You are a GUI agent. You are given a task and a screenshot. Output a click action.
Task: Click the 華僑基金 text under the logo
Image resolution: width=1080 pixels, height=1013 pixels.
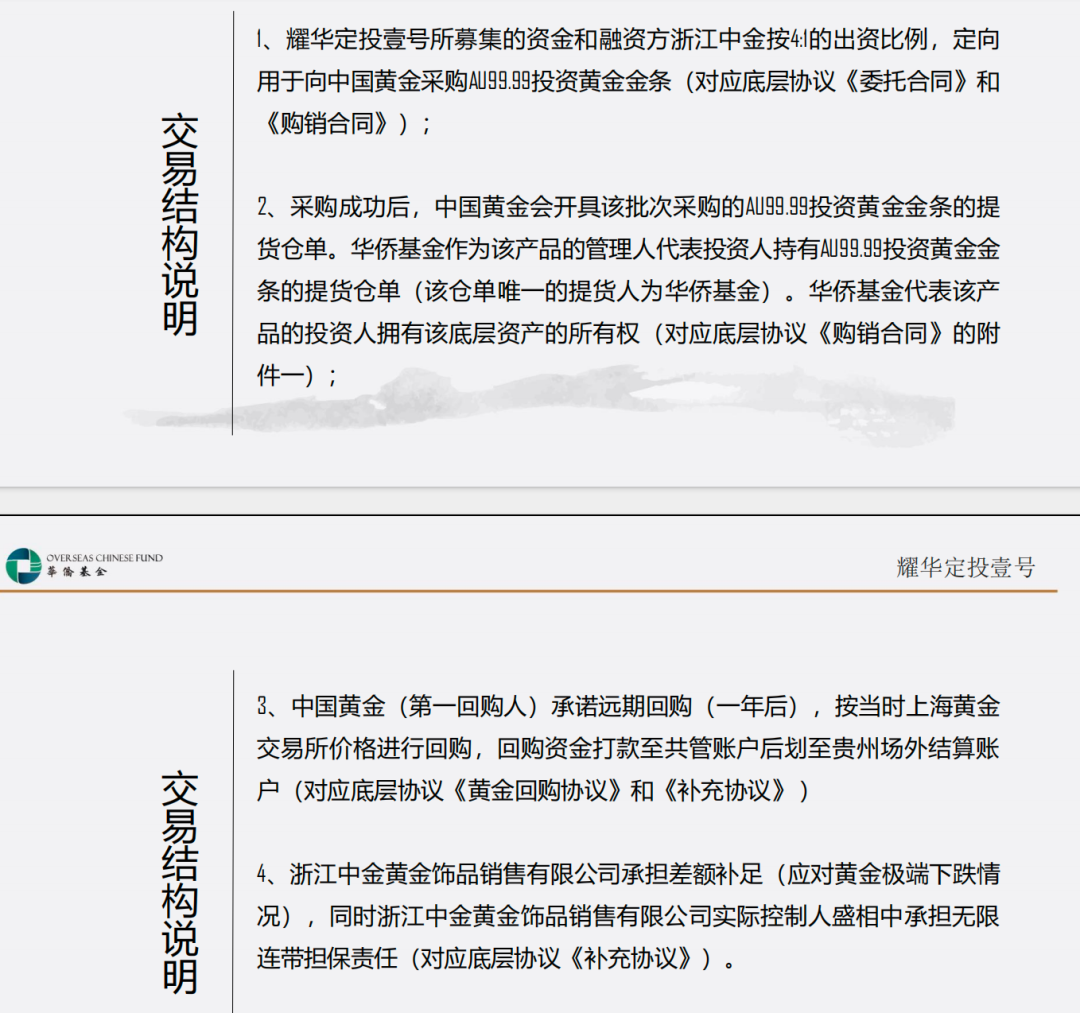[x=76, y=572]
